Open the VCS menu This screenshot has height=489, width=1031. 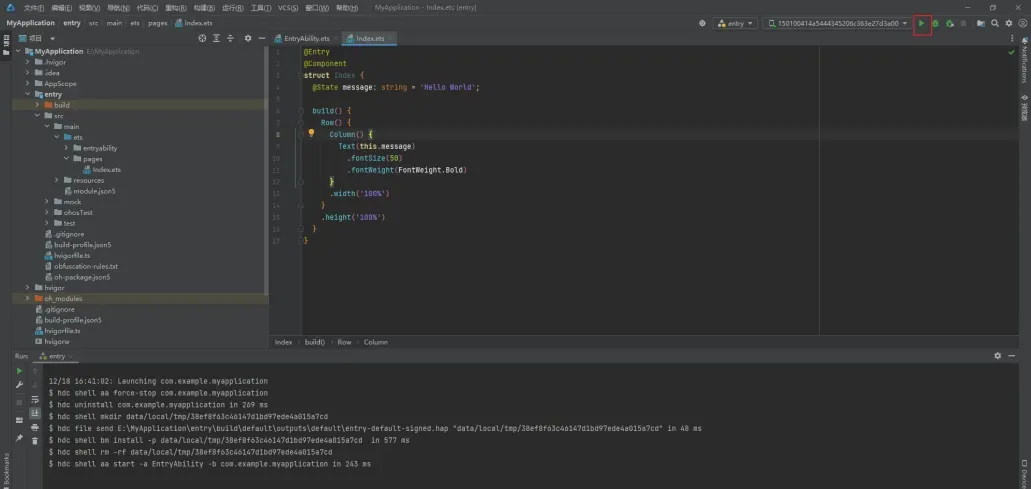pos(288,8)
